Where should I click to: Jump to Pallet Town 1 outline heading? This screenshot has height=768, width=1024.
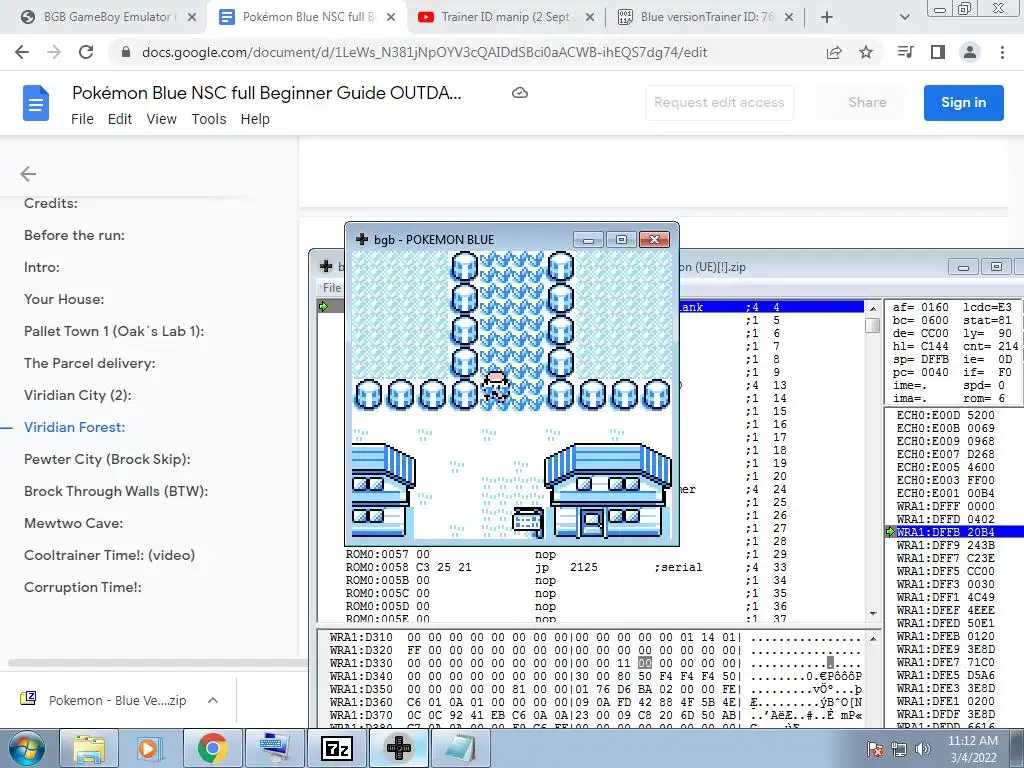[x=114, y=331]
